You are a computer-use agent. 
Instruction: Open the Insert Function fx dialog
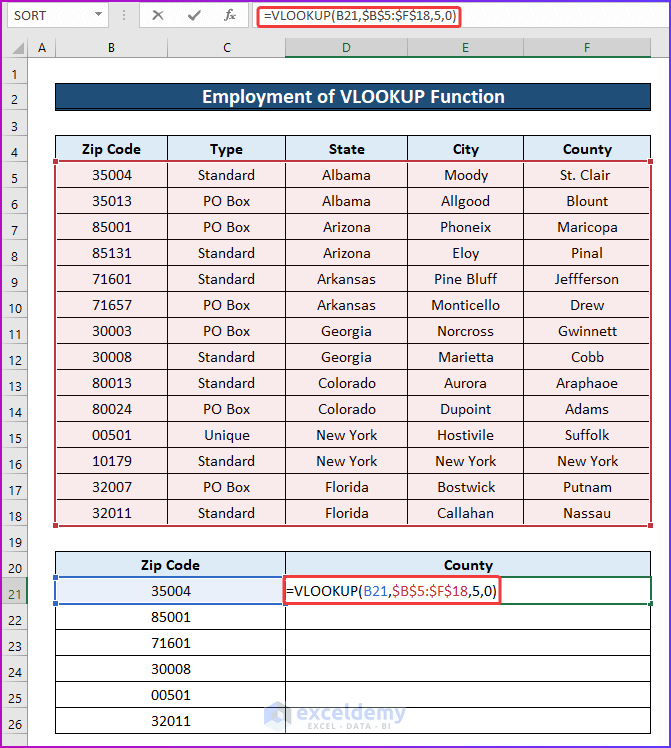tap(229, 16)
